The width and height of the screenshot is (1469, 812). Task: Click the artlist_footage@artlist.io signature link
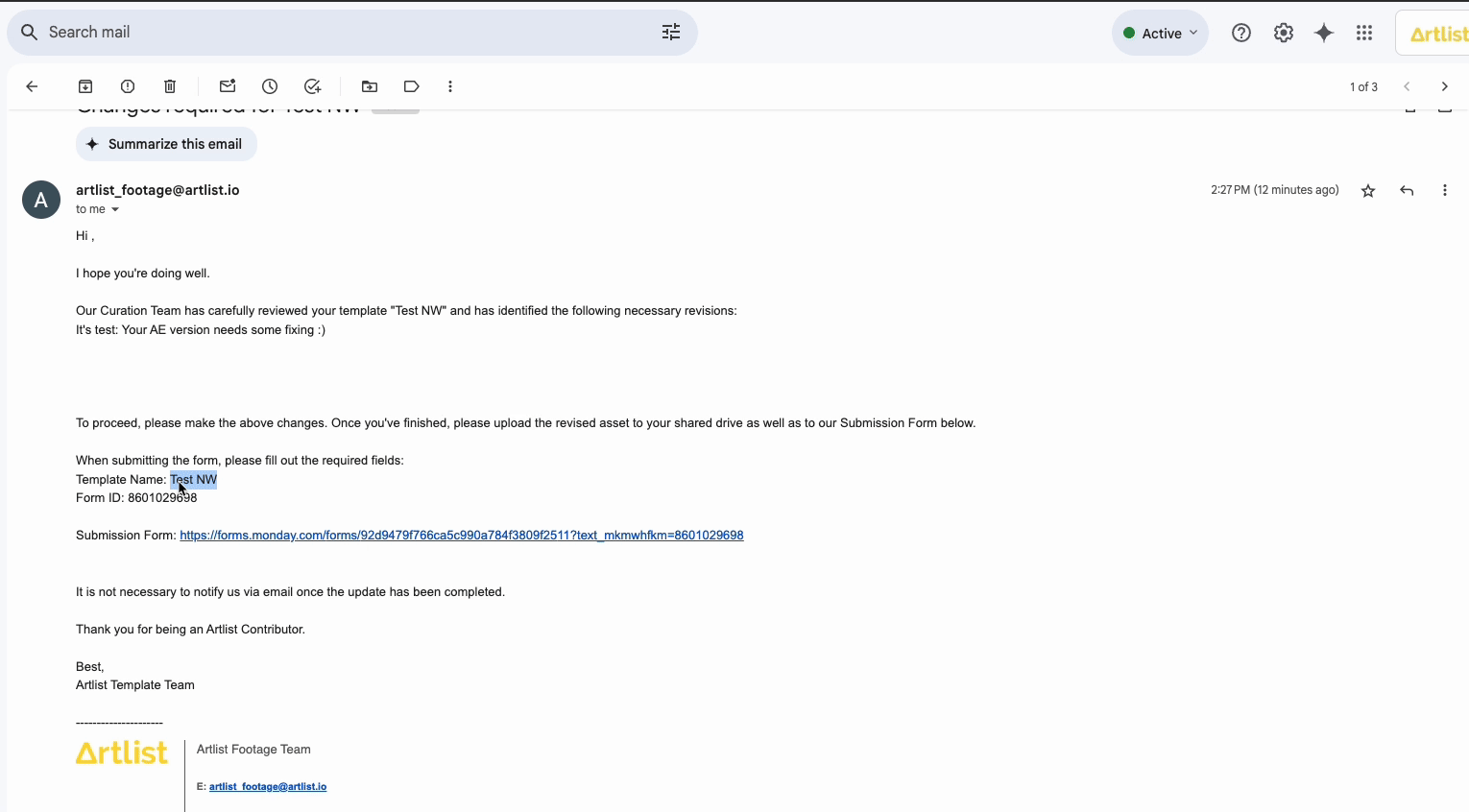tap(268, 787)
